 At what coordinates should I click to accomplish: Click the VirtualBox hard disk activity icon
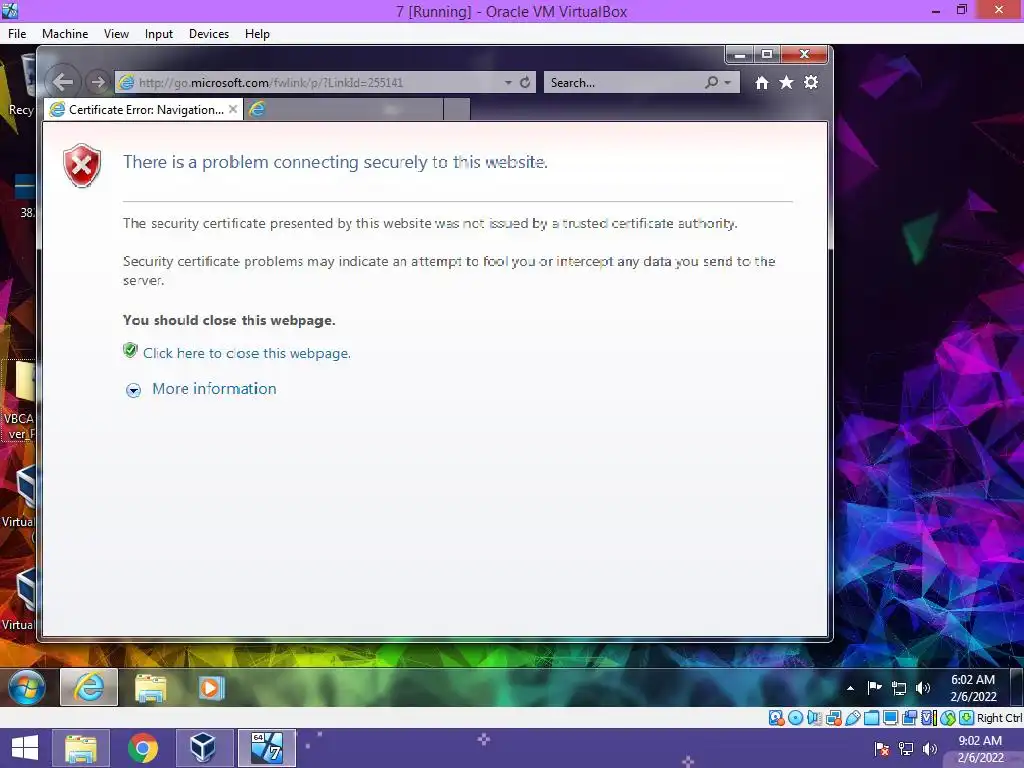point(776,718)
